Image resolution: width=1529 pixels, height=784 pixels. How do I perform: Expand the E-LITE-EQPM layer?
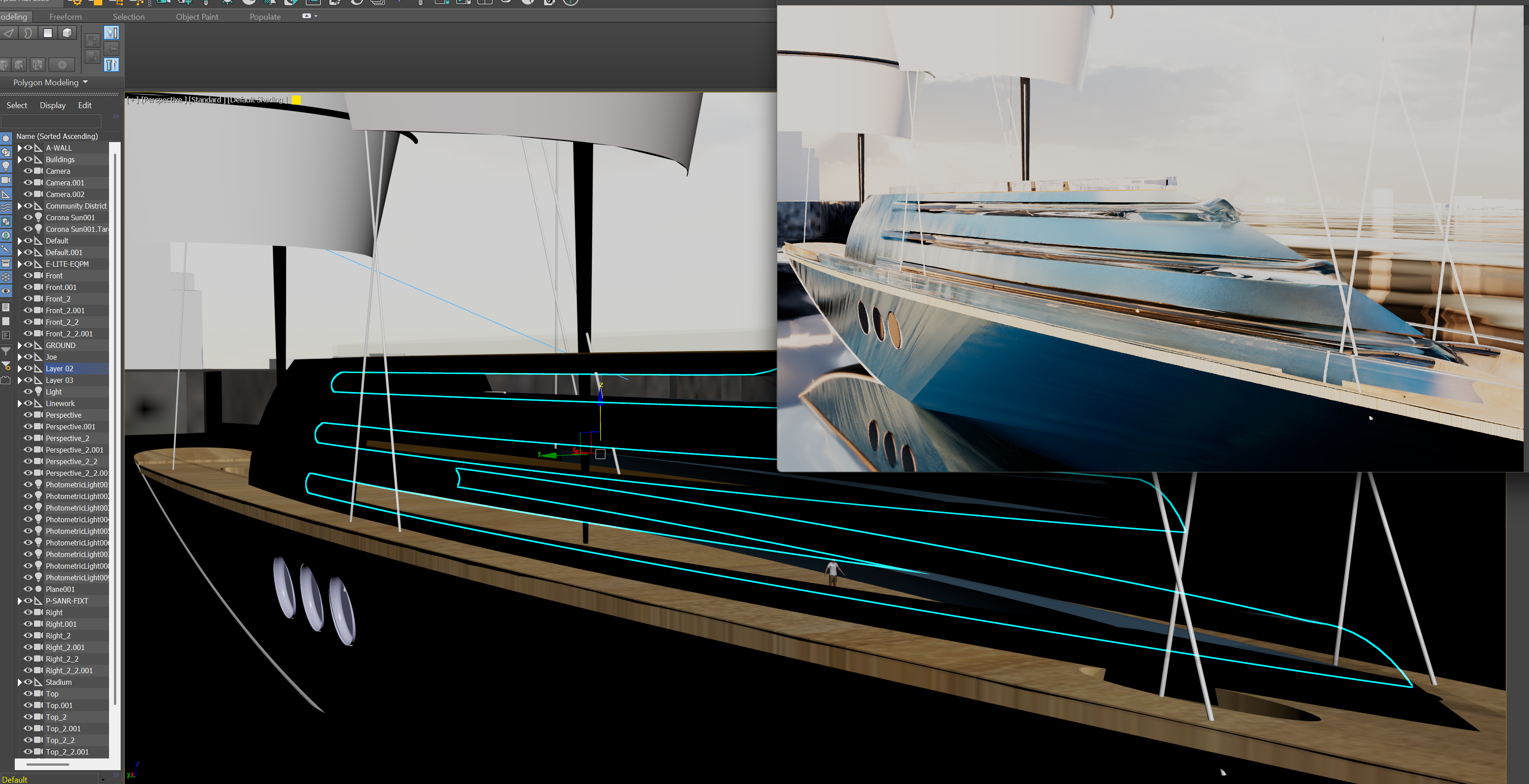(20, 264)
